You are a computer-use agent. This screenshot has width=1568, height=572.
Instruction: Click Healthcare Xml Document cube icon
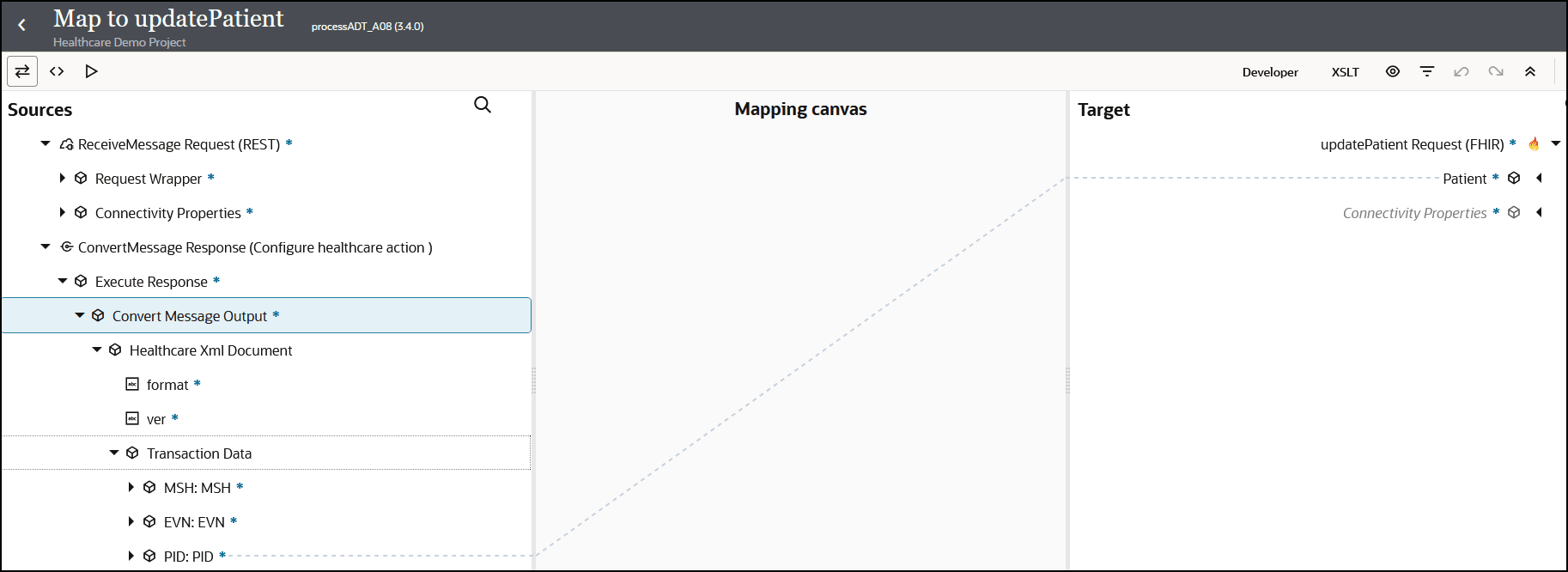point(115,350)
